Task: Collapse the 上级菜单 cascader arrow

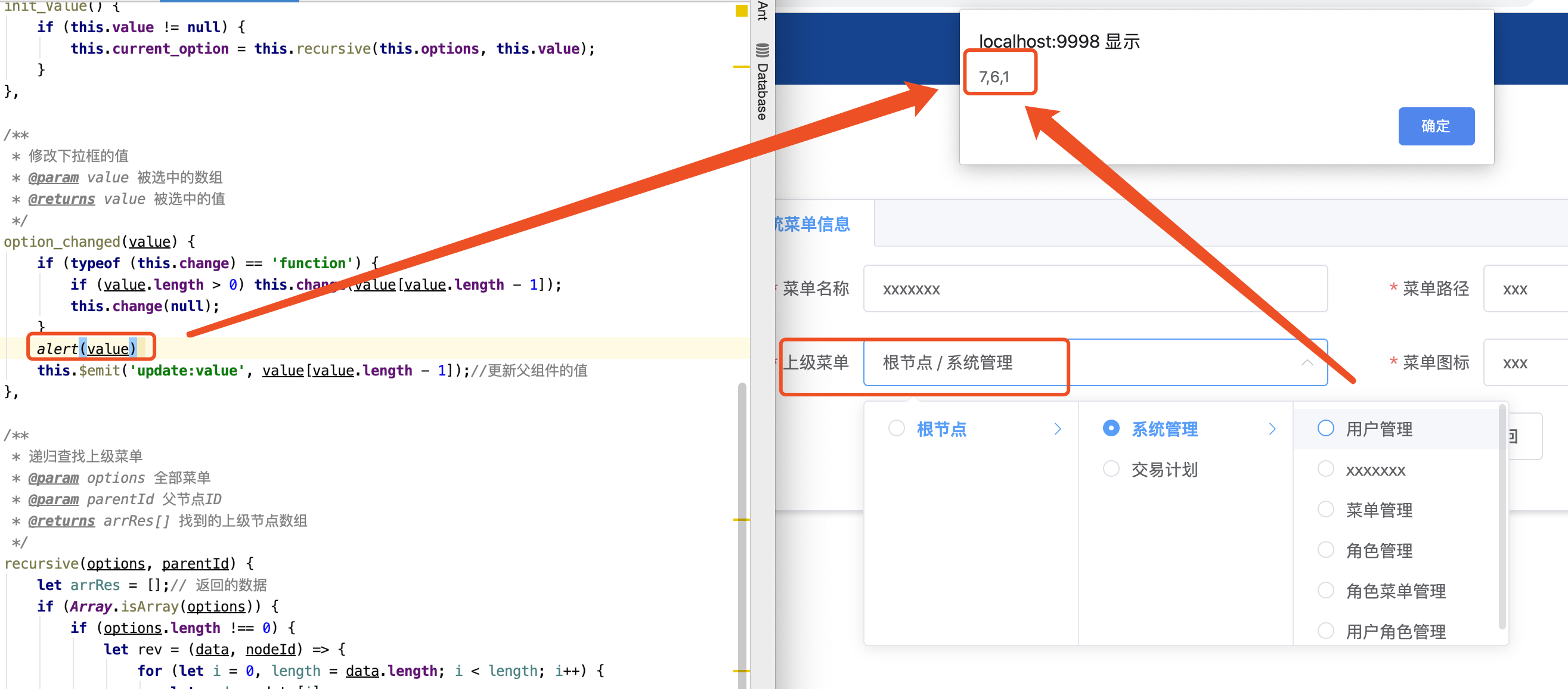Action: pos(1306,363)
